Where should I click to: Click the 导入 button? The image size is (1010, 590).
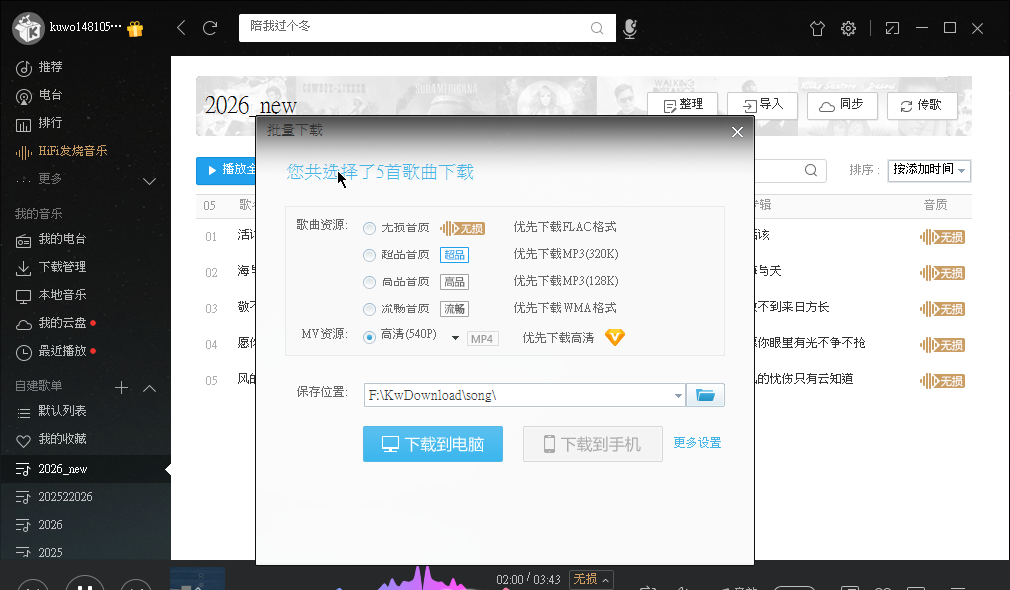pos(763,105)
